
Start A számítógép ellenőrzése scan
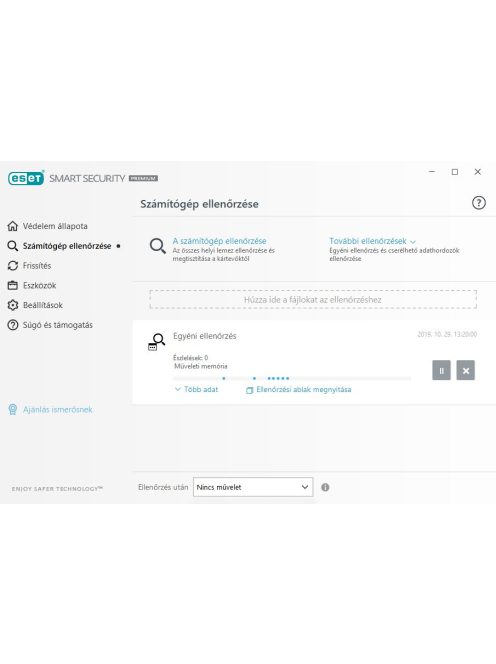[x=219, y=241]
